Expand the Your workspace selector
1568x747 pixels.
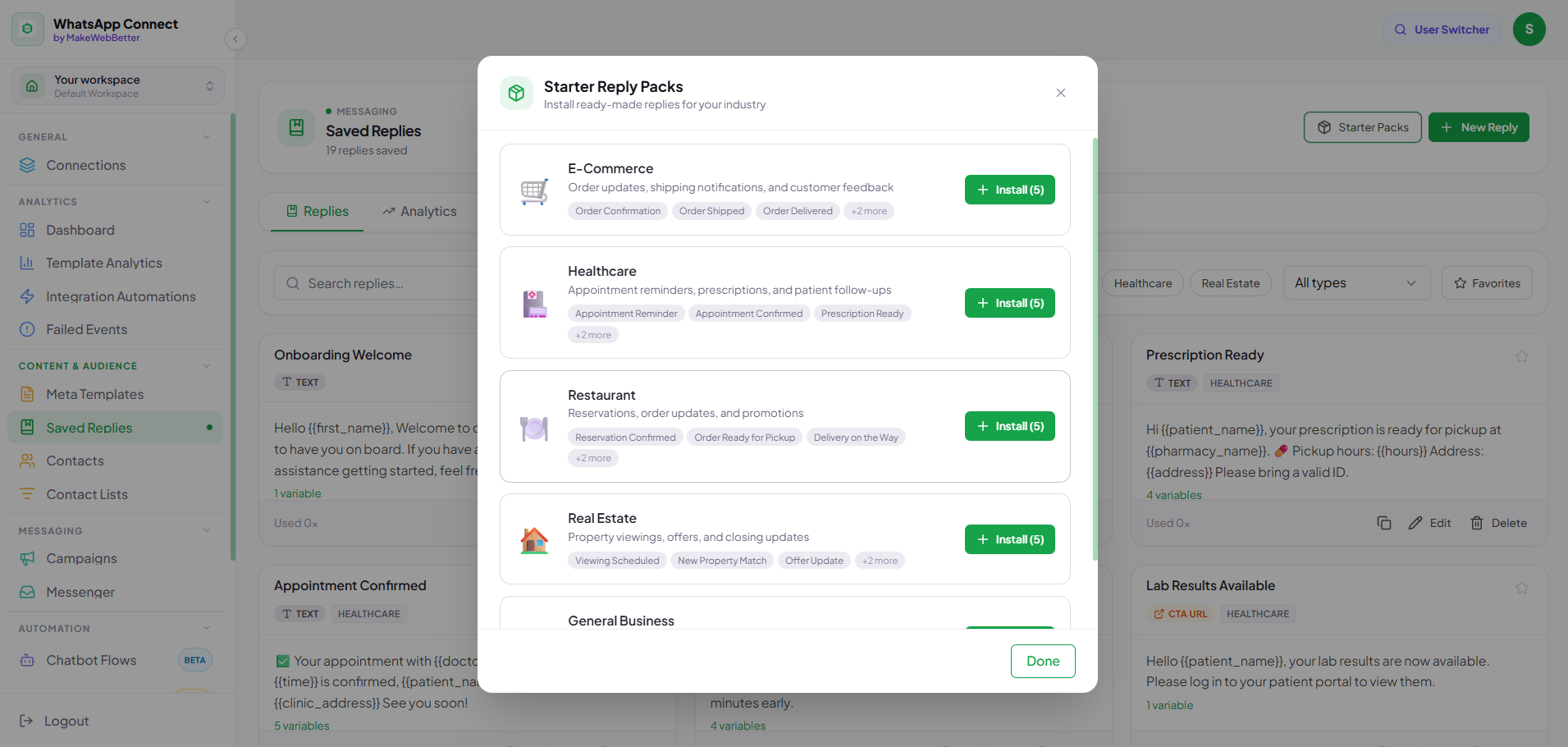117,86
